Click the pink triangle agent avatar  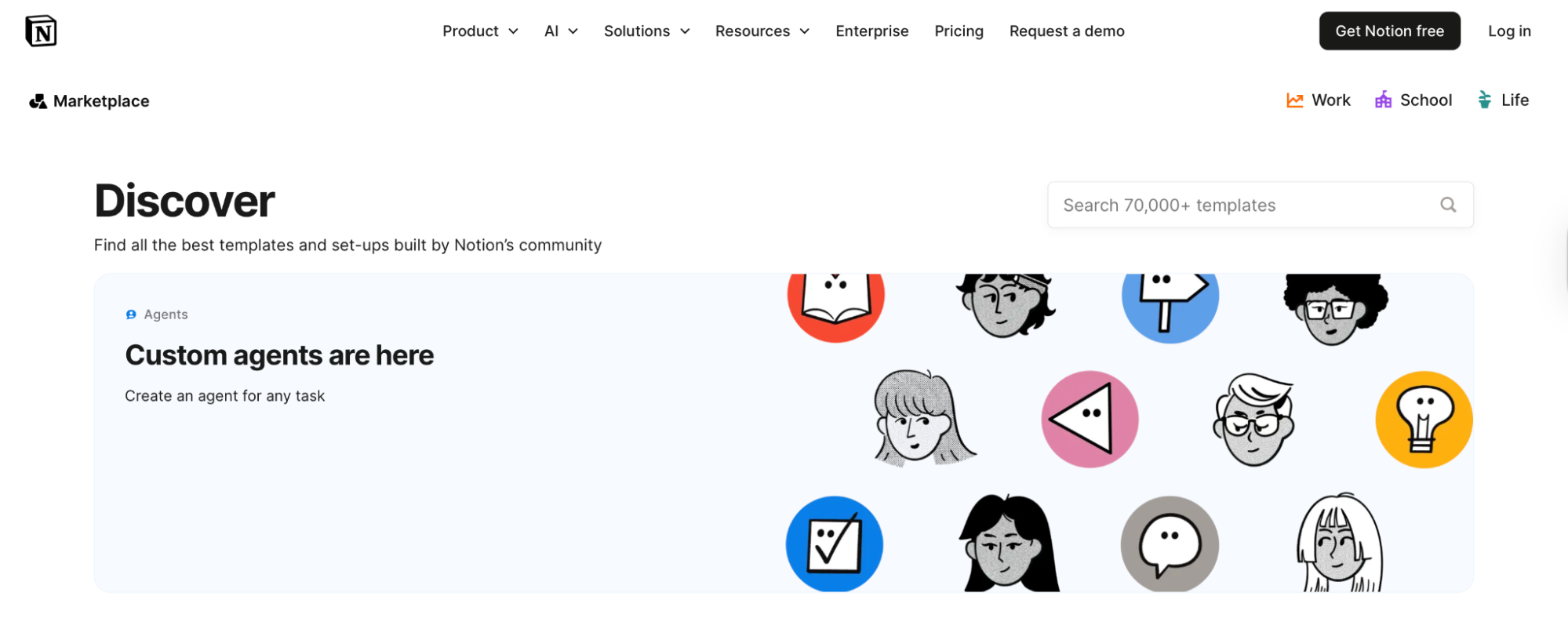1090,420
